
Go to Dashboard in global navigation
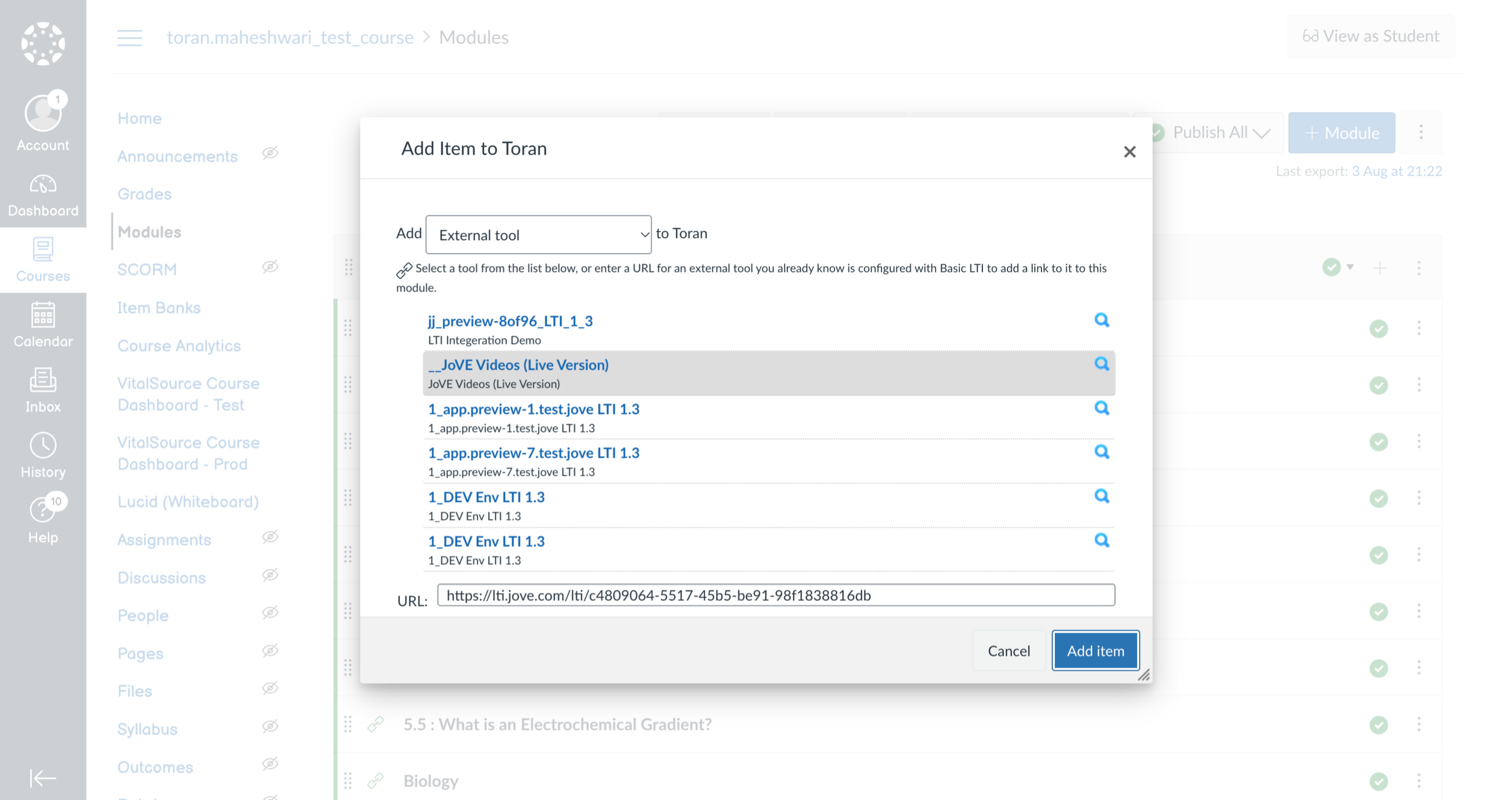[x=43, y=195]
